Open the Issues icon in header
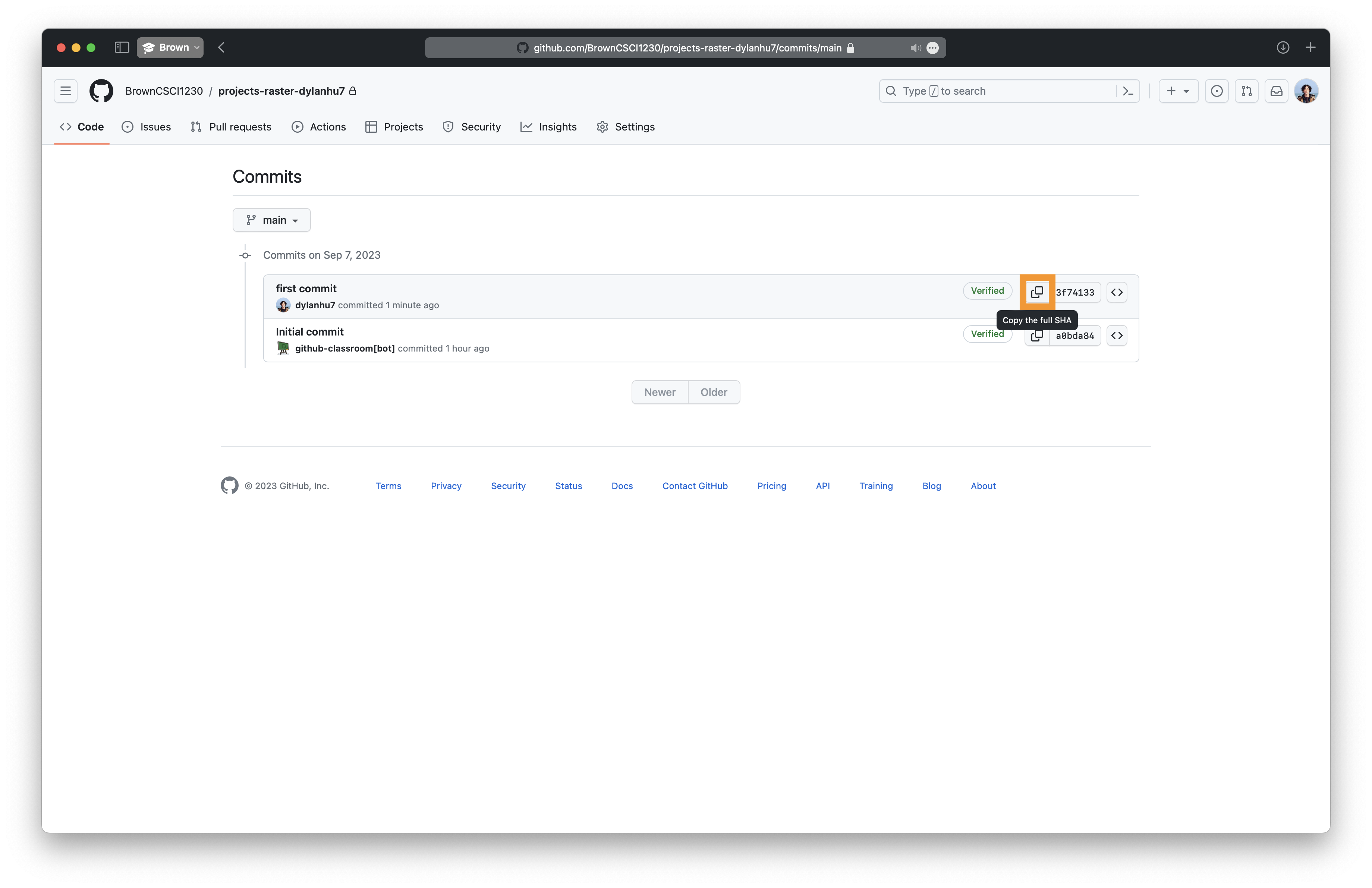1372x888 pixels. (1217, 91)
